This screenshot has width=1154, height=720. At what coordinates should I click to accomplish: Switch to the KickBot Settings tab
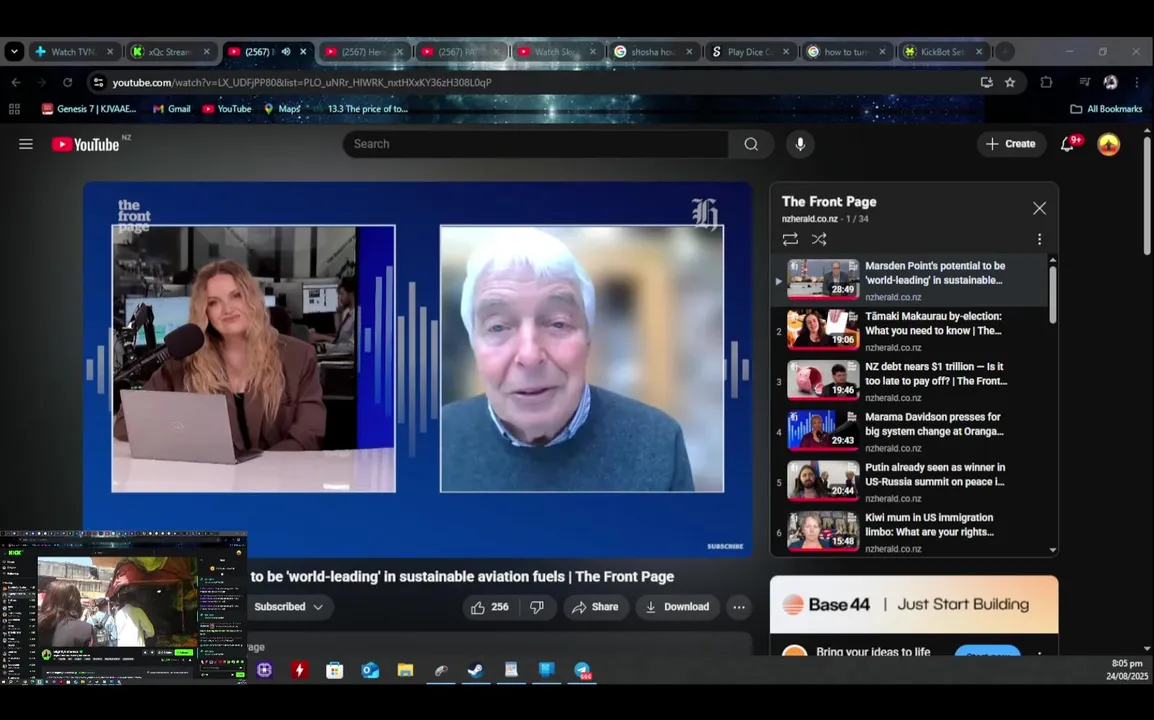pyautogui.click(x=941, y=52)
